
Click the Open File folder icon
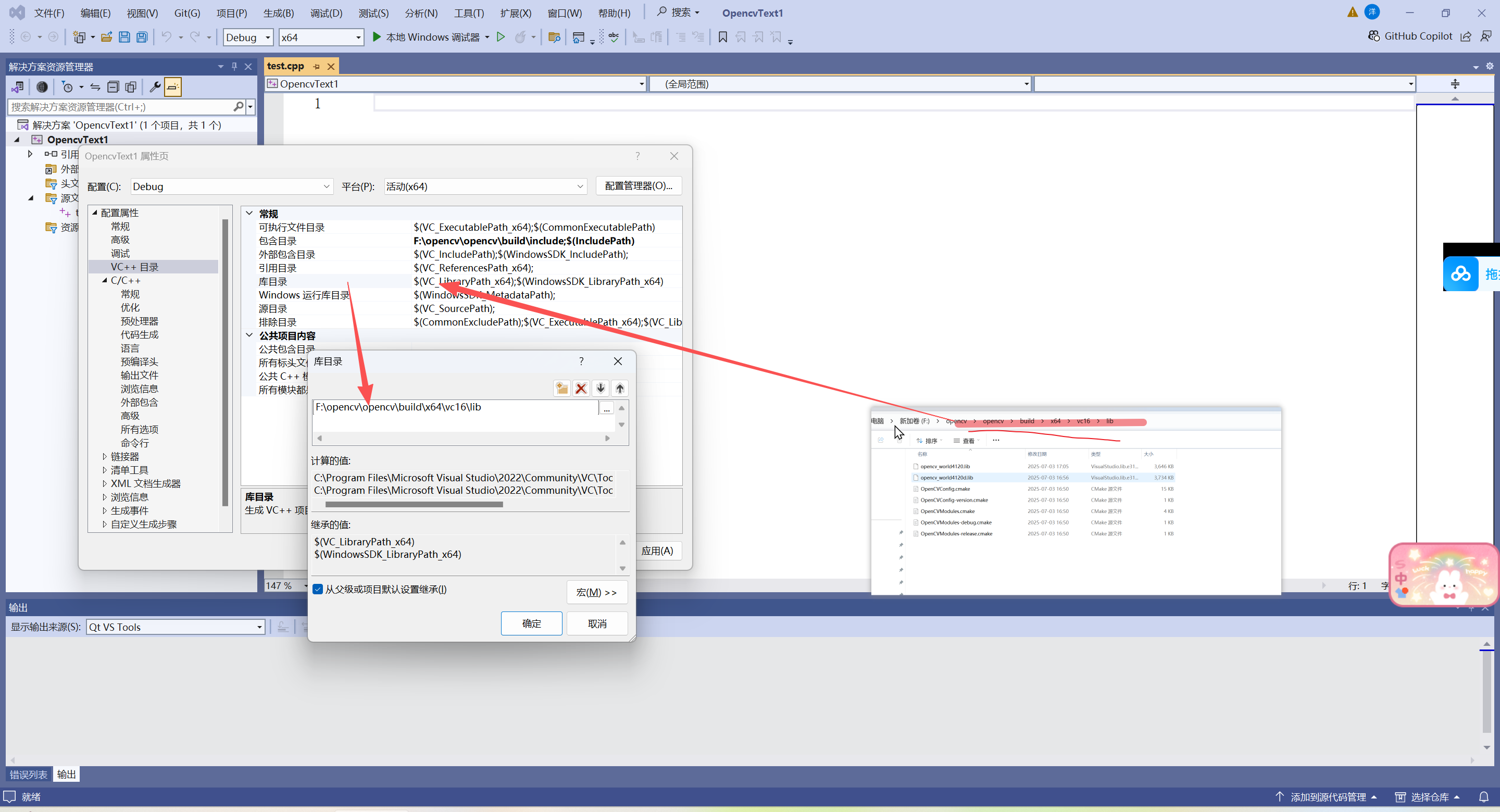click(107, 38)
